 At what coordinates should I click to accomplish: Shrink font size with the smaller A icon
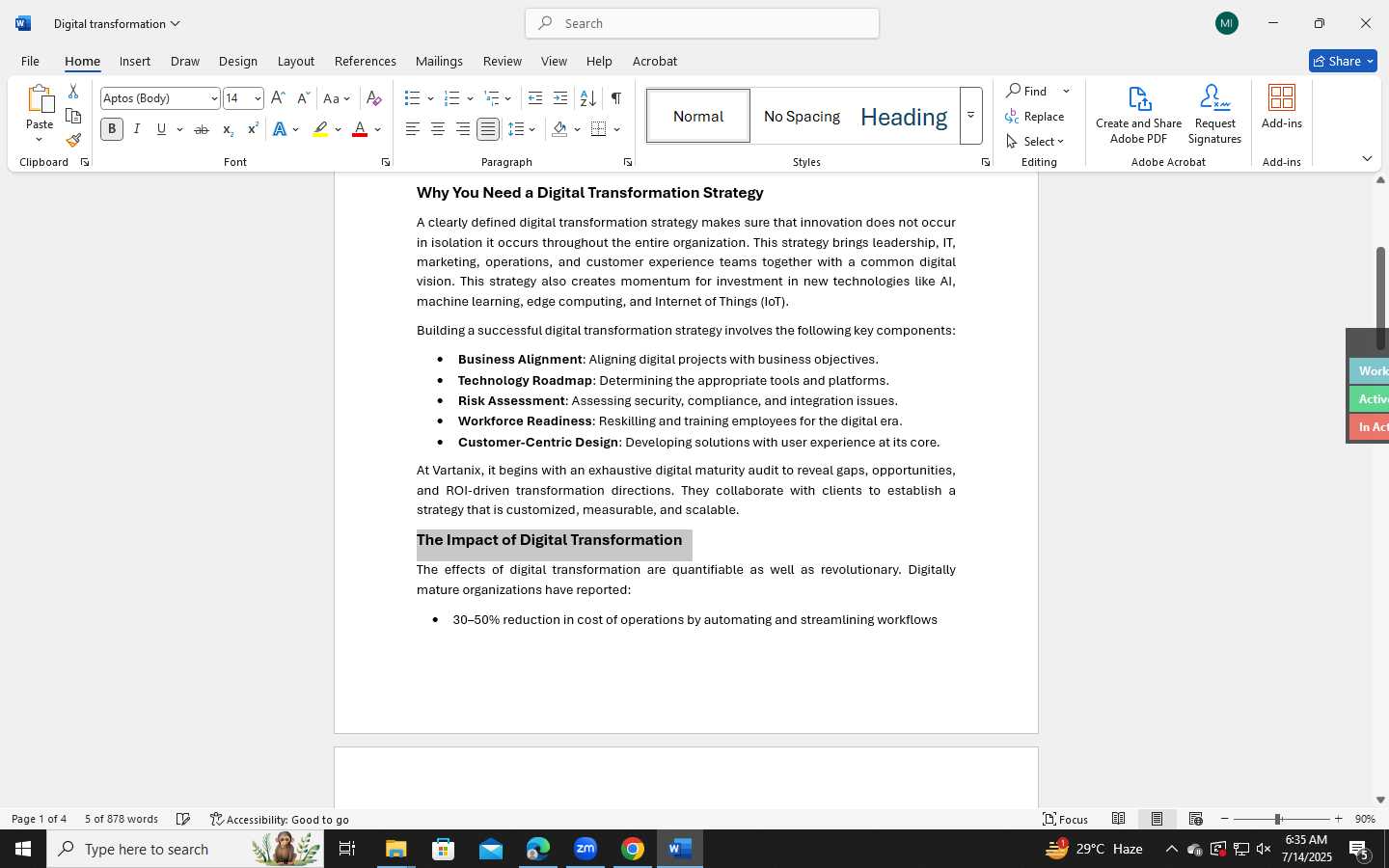(303, 98)
